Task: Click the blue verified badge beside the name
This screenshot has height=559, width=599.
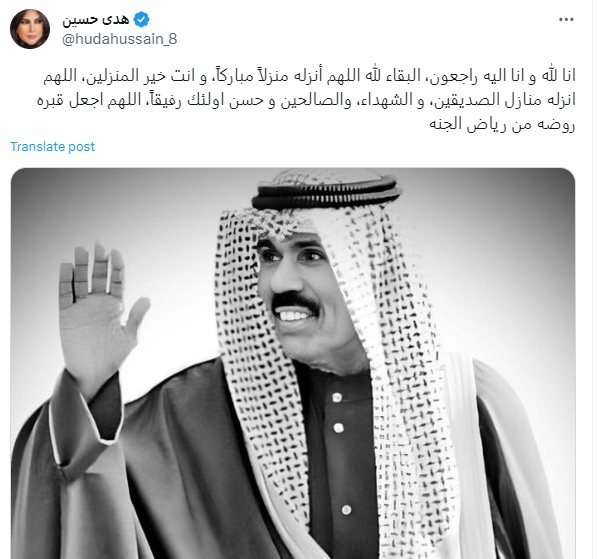Action: (141, 19)
